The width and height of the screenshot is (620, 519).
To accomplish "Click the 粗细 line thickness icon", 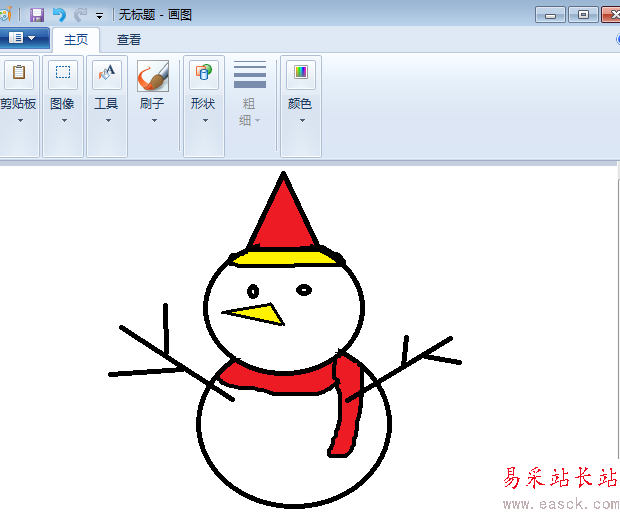I will [250, 74].
